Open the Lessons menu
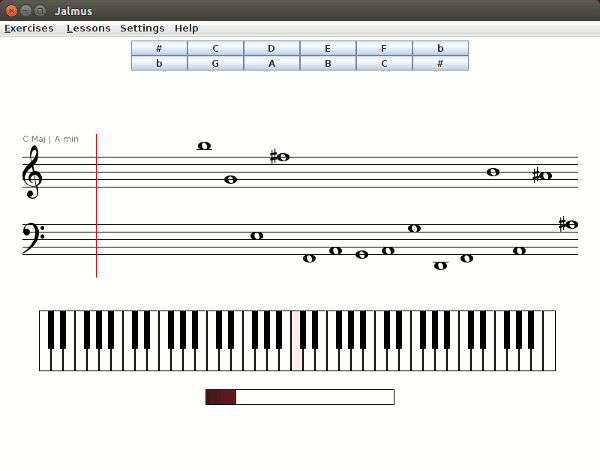The image size is (600, 471). coord(88,28)
